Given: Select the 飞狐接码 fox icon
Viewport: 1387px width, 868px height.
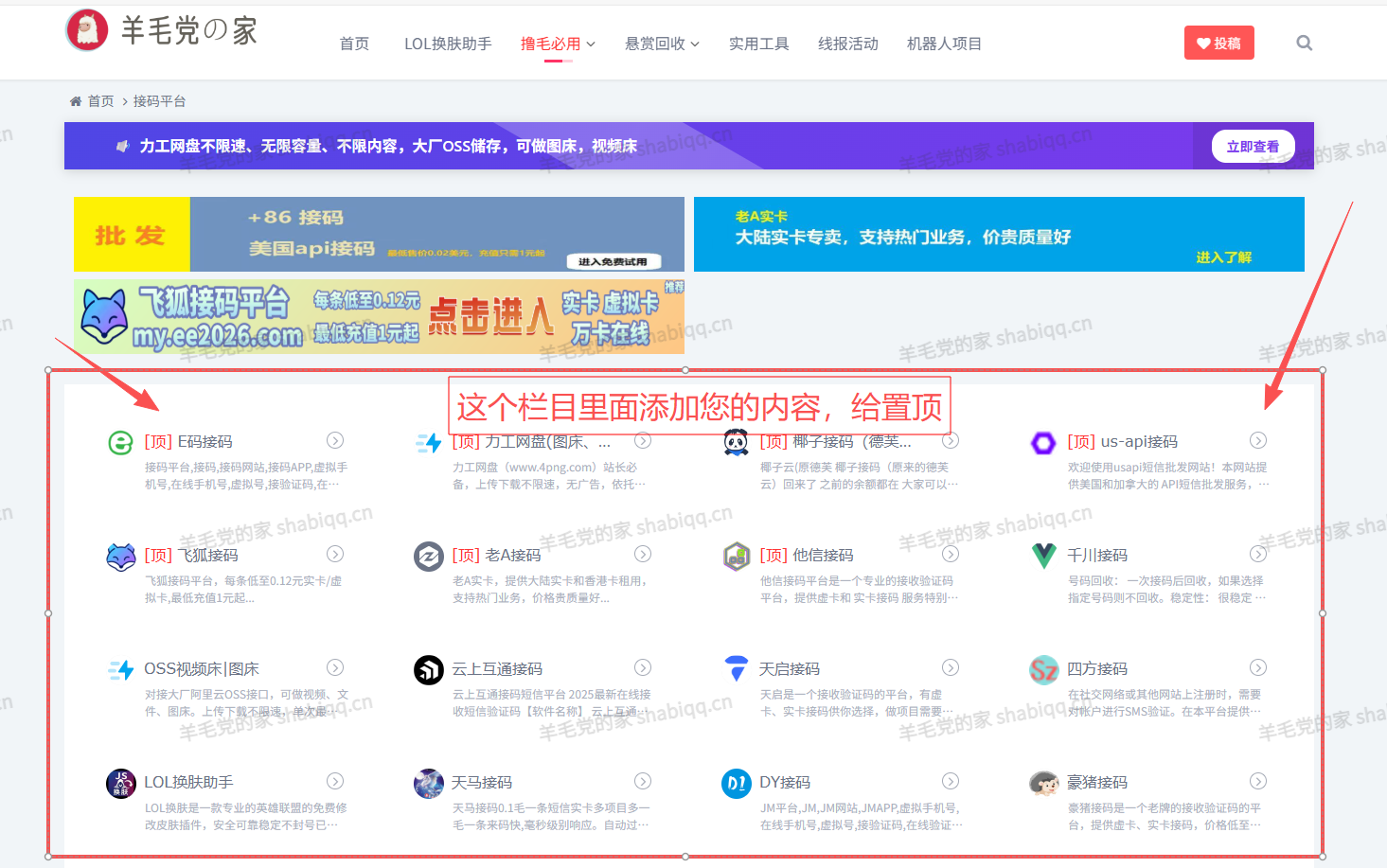Looking at the screenshot, I should pos(120,555).
